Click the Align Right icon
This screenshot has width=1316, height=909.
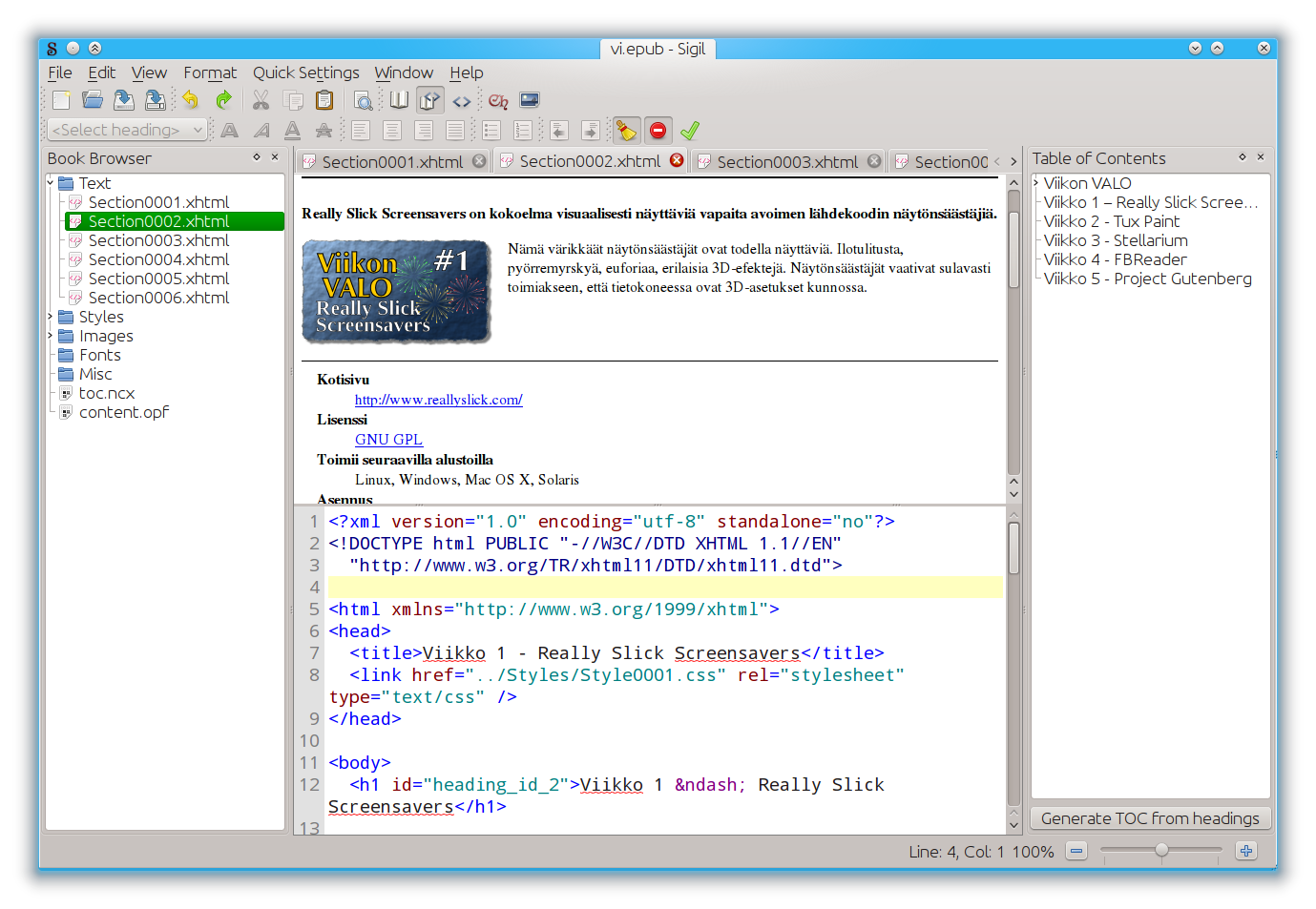click(424, 131)
